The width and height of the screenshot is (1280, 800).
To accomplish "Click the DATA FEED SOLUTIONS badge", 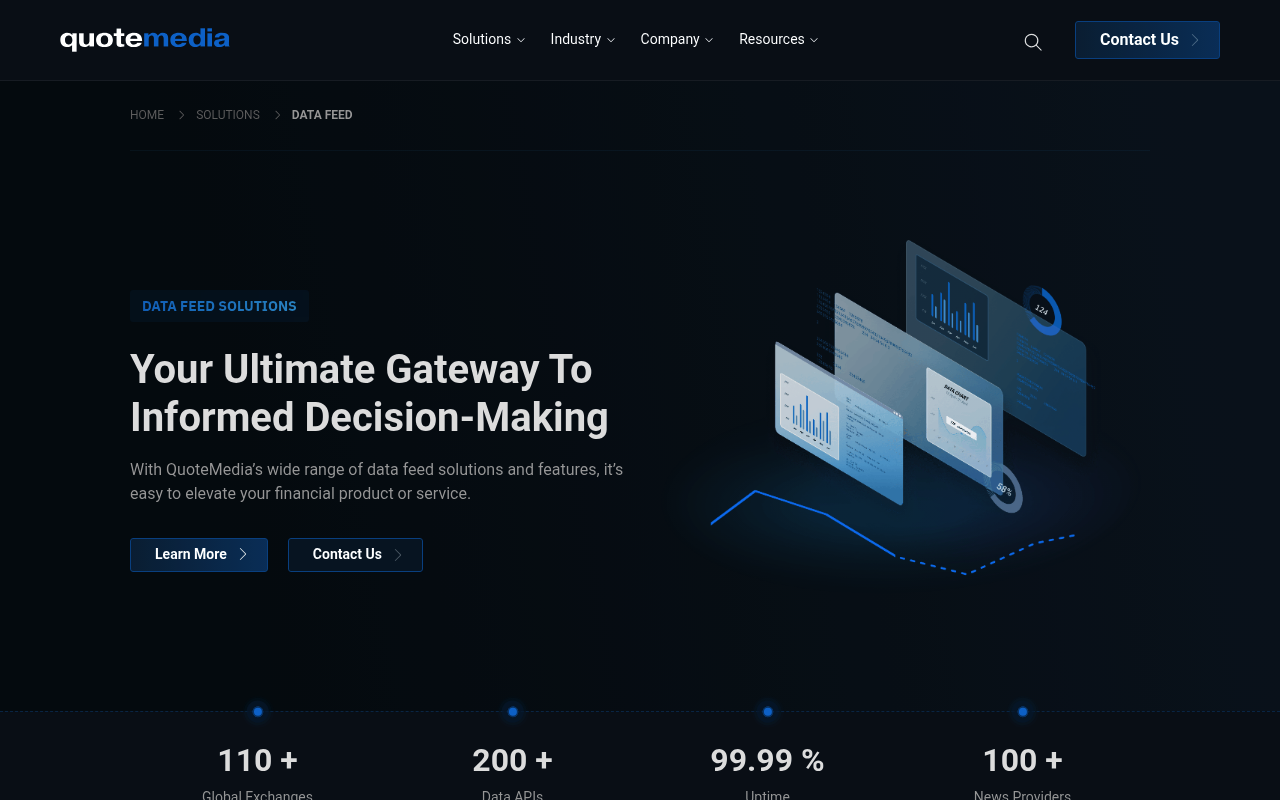I will [219, 306].
